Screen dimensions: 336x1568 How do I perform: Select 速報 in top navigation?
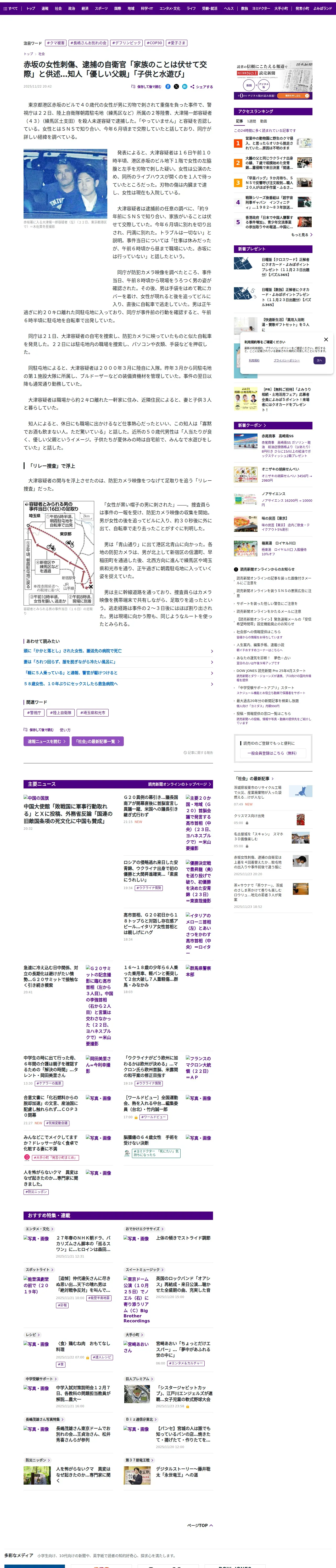click(x=44, y=9)
